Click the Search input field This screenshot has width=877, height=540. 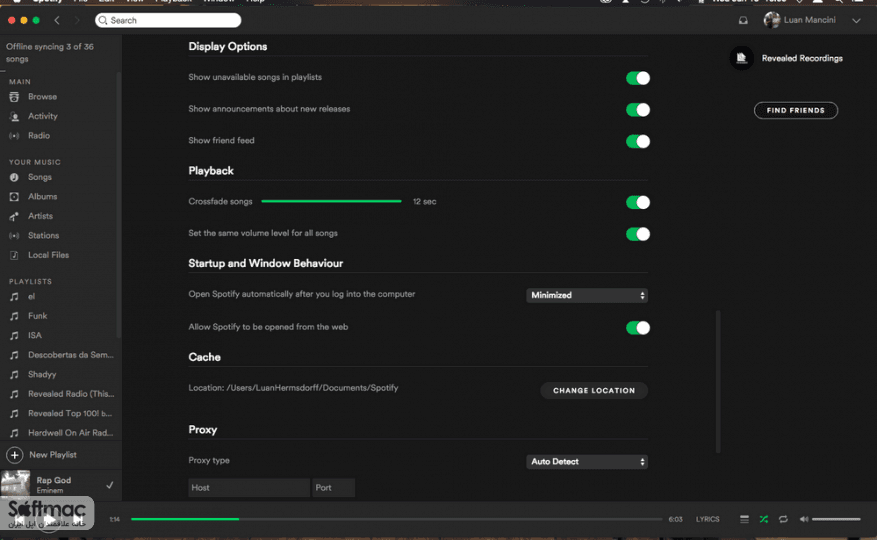168,20
